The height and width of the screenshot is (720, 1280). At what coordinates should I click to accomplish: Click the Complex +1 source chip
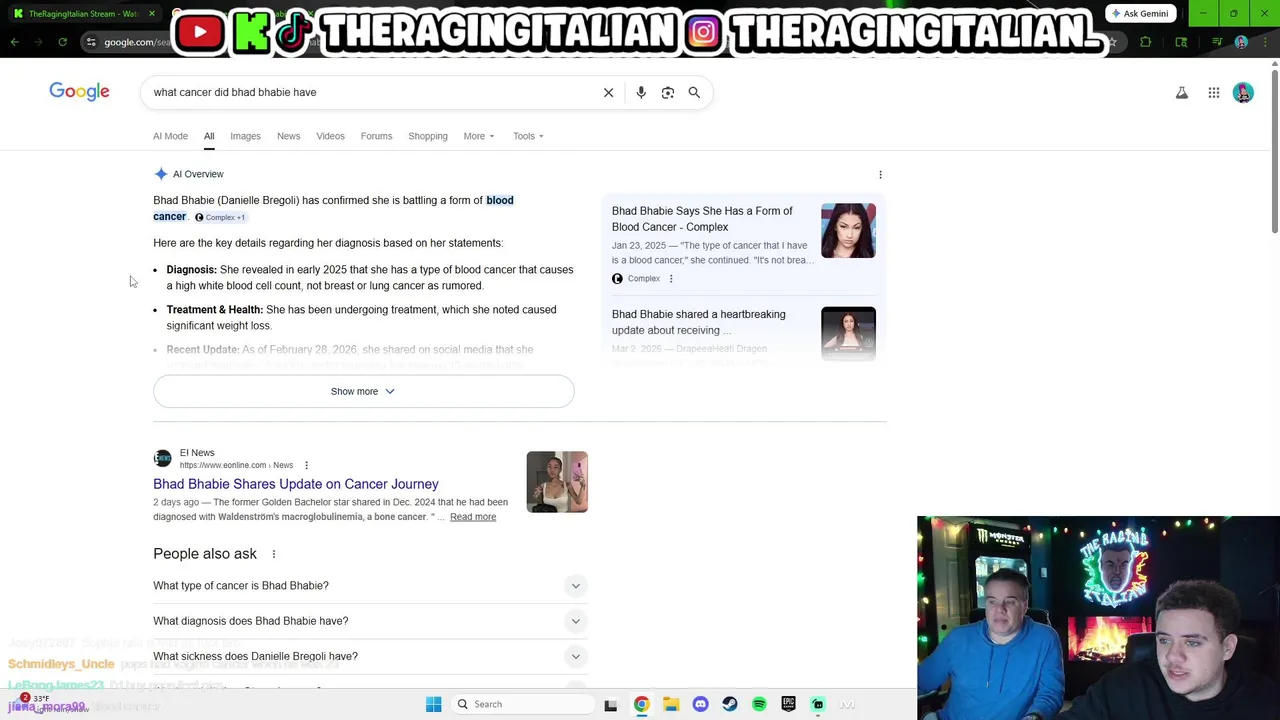(220, 217)
